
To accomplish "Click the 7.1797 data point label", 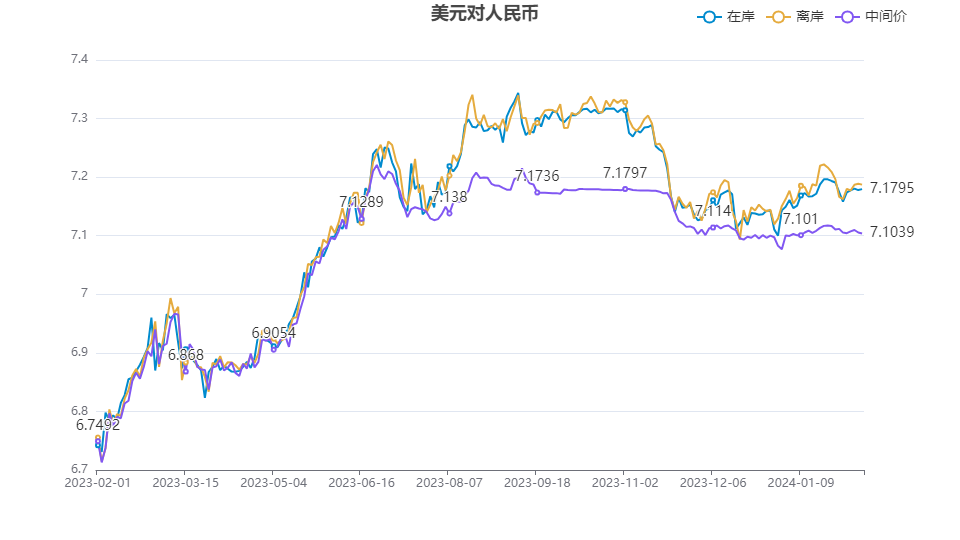I will click(625, 173).
